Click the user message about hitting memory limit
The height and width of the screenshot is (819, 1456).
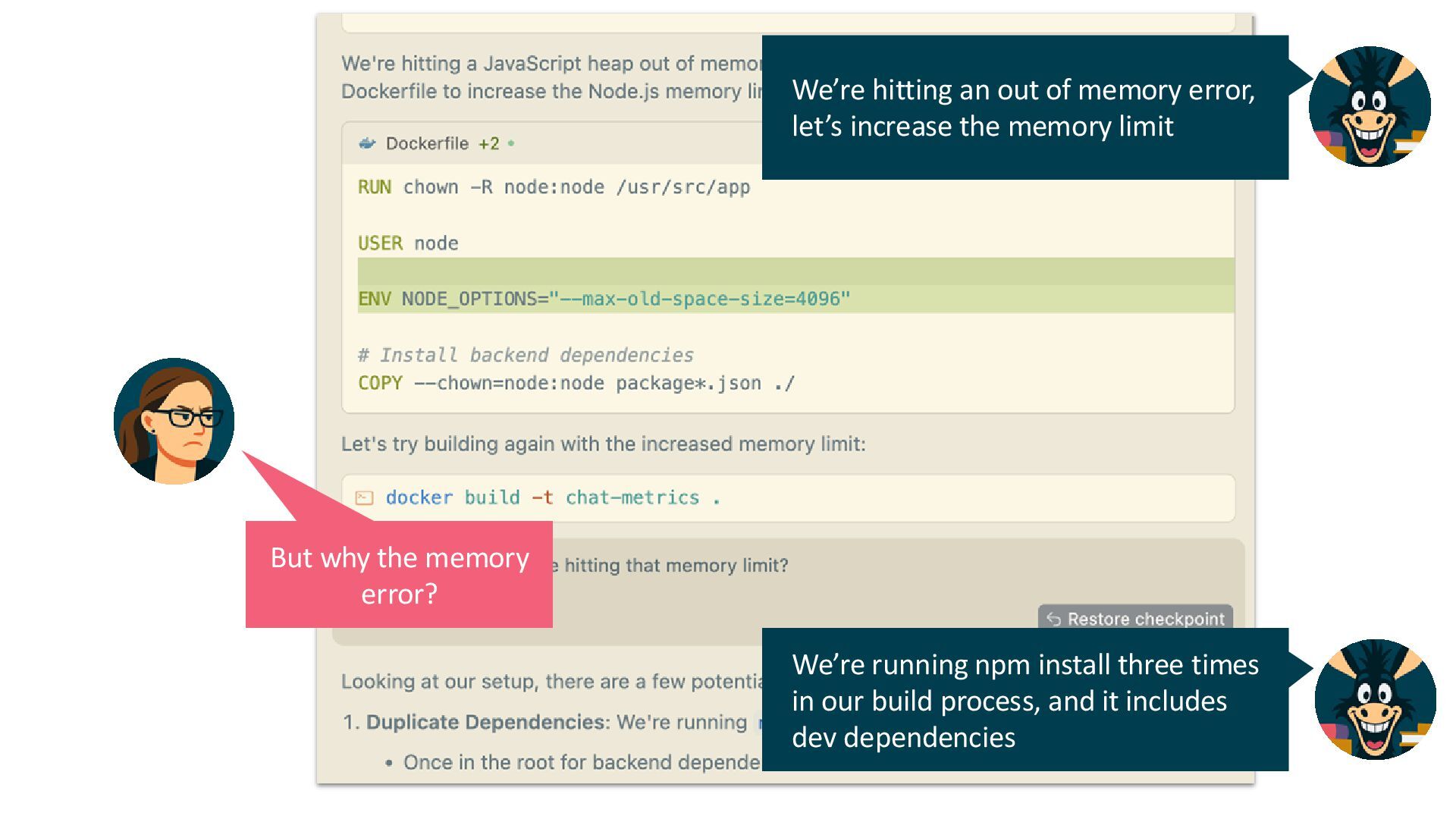point(675,566)
